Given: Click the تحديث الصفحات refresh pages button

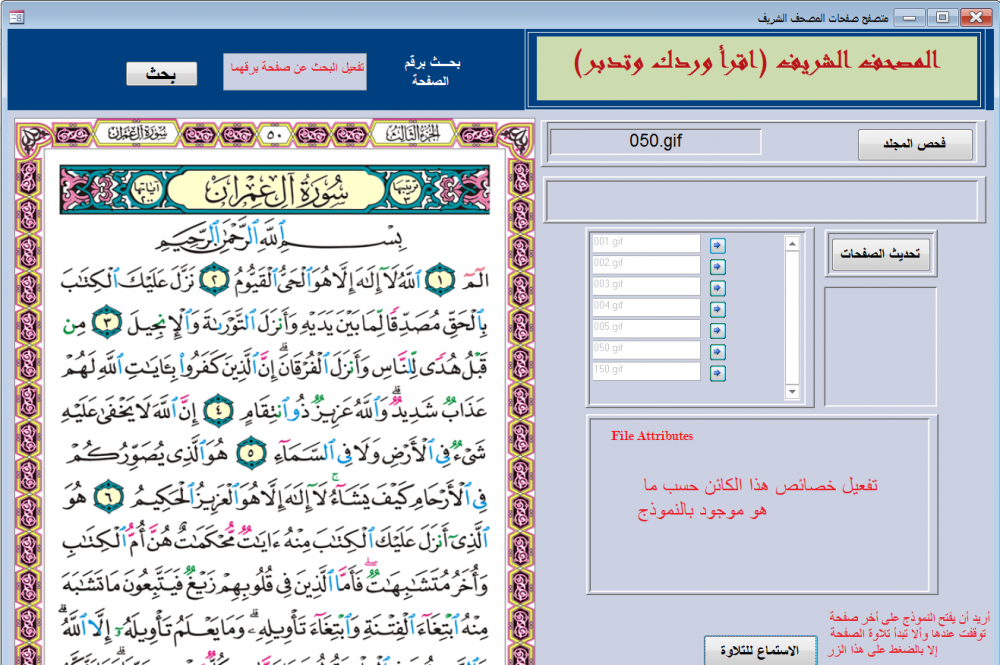Looking at the screenshot, I should 880,254.
